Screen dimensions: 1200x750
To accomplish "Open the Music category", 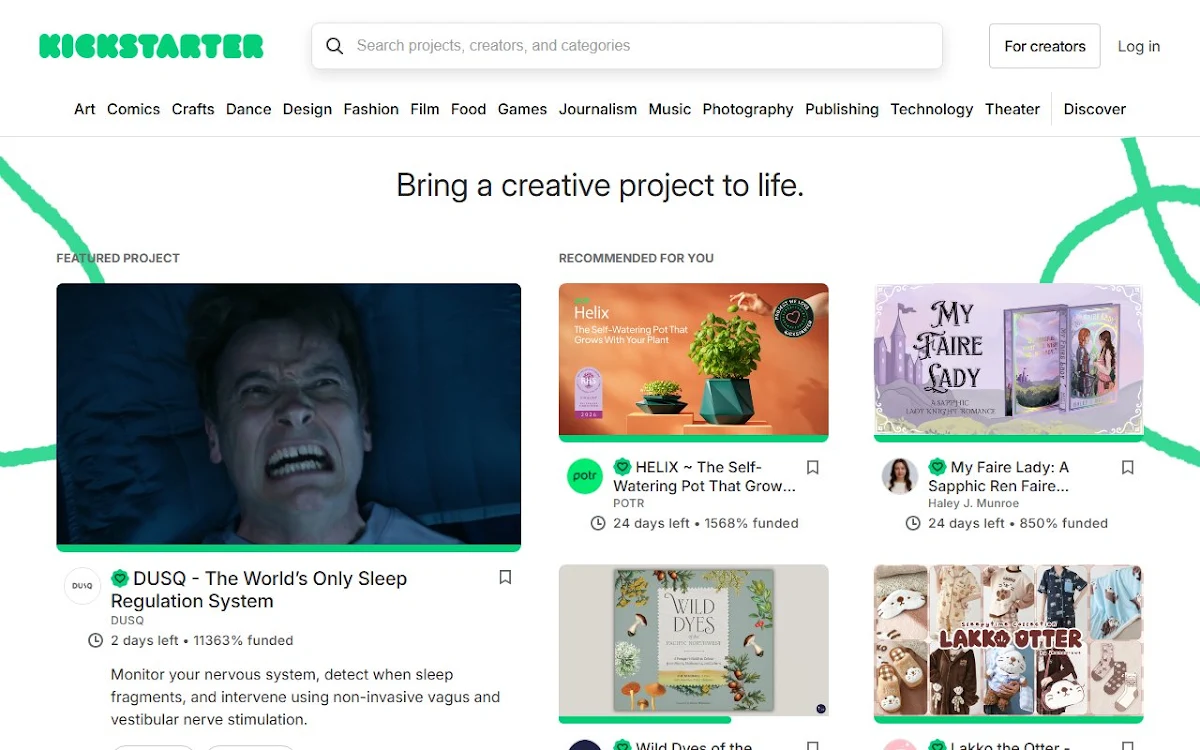I will click(x=670, y=109).
